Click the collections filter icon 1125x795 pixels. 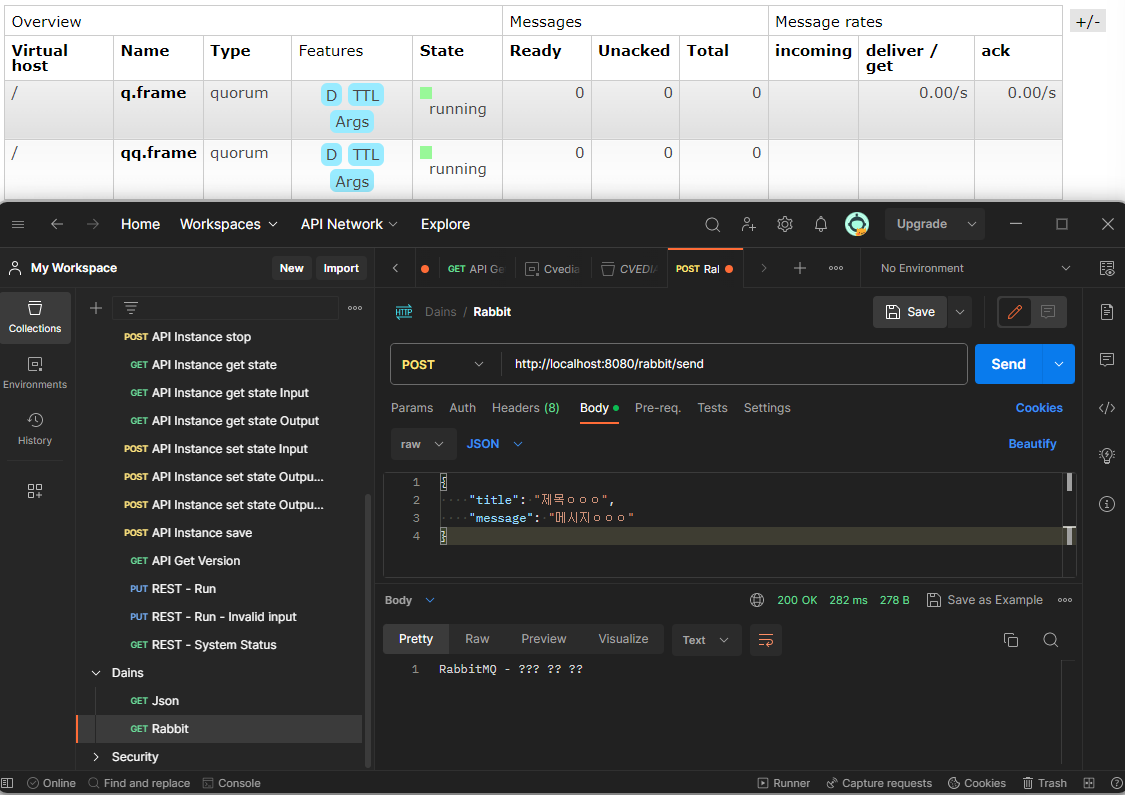(131, 308)
